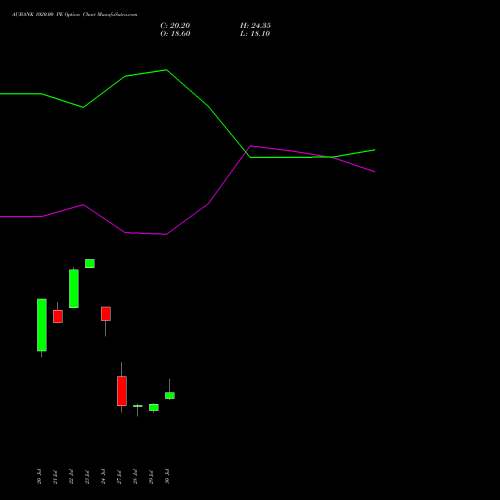
Task: Click the red candle for 24 Jul
Action: coord(106,314)
